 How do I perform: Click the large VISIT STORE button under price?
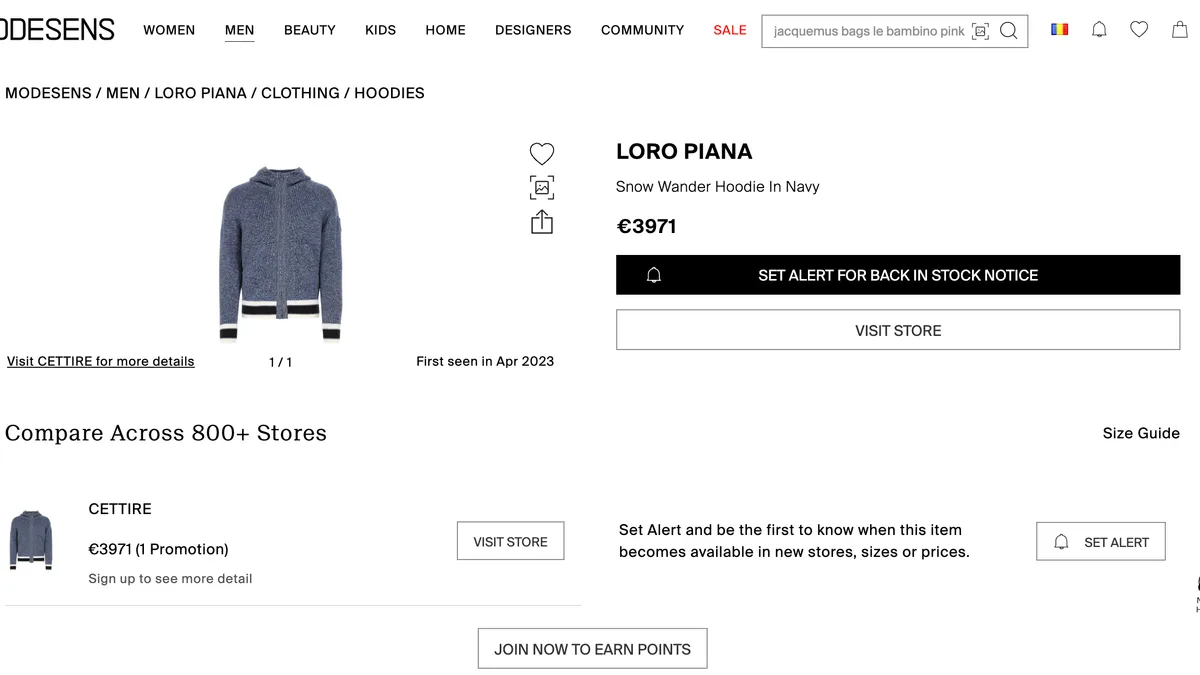(897, 330)
